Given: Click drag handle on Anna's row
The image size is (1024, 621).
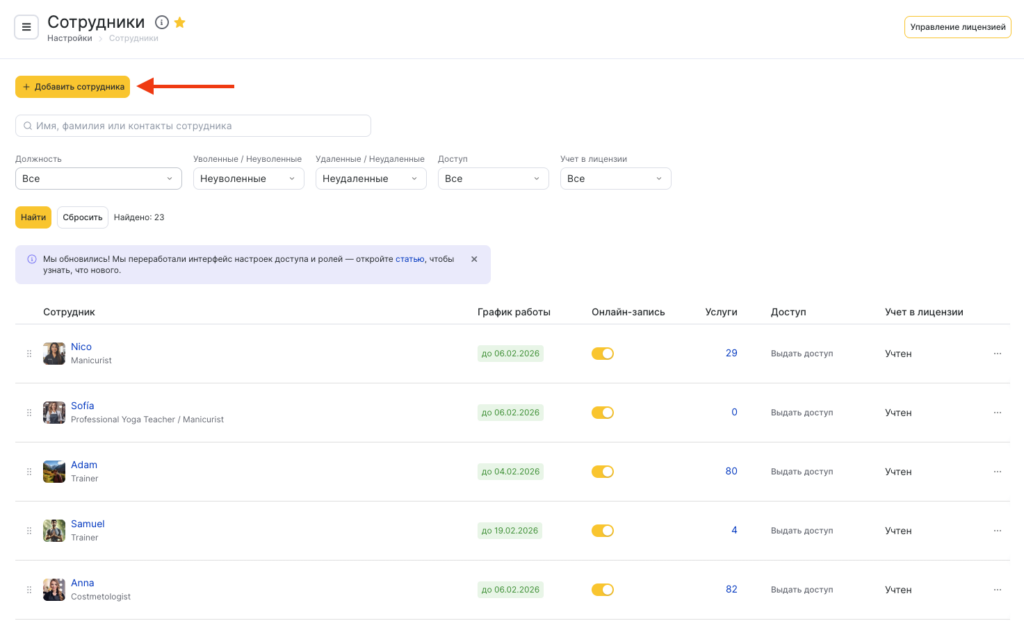Looking at the screenshot, I should coord(29,589).
